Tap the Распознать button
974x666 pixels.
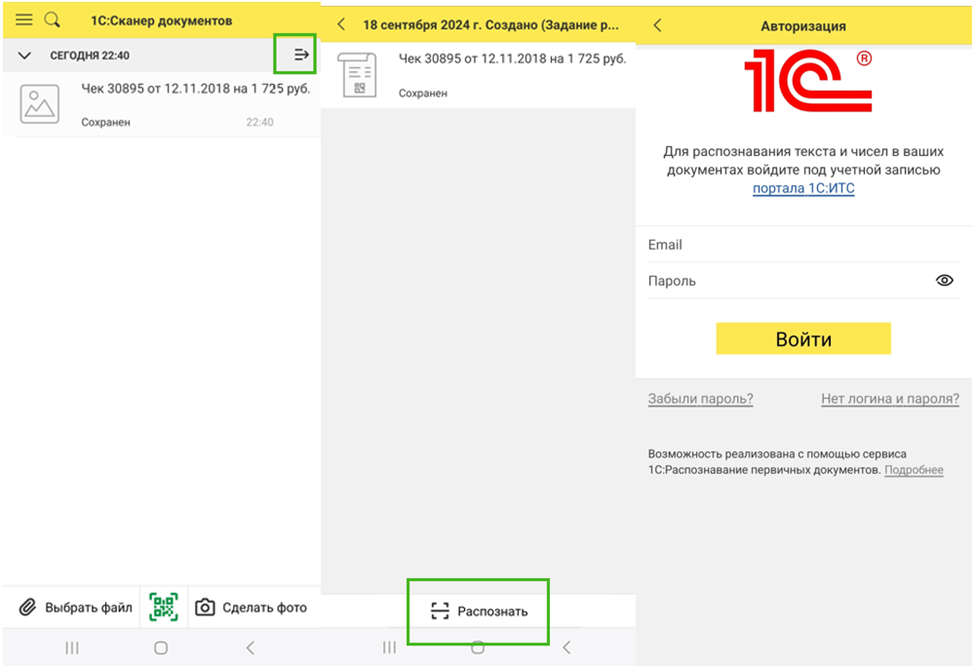[x=478, y=611]
